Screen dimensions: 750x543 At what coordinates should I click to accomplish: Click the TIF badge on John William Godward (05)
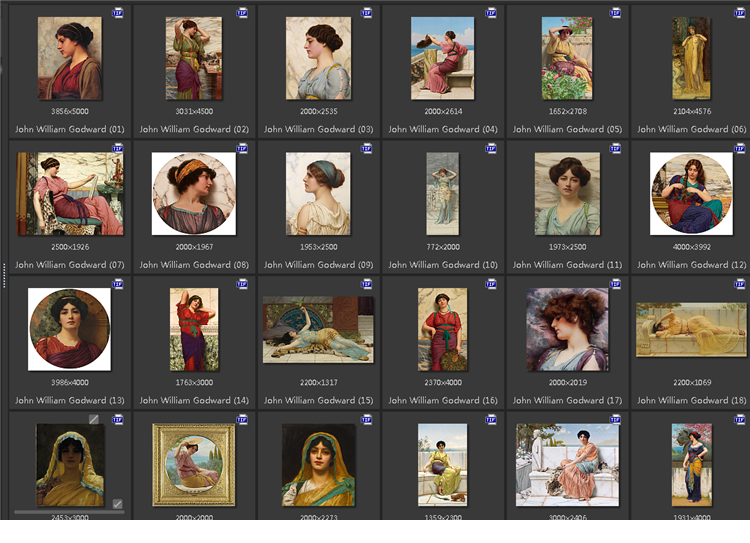615,13
